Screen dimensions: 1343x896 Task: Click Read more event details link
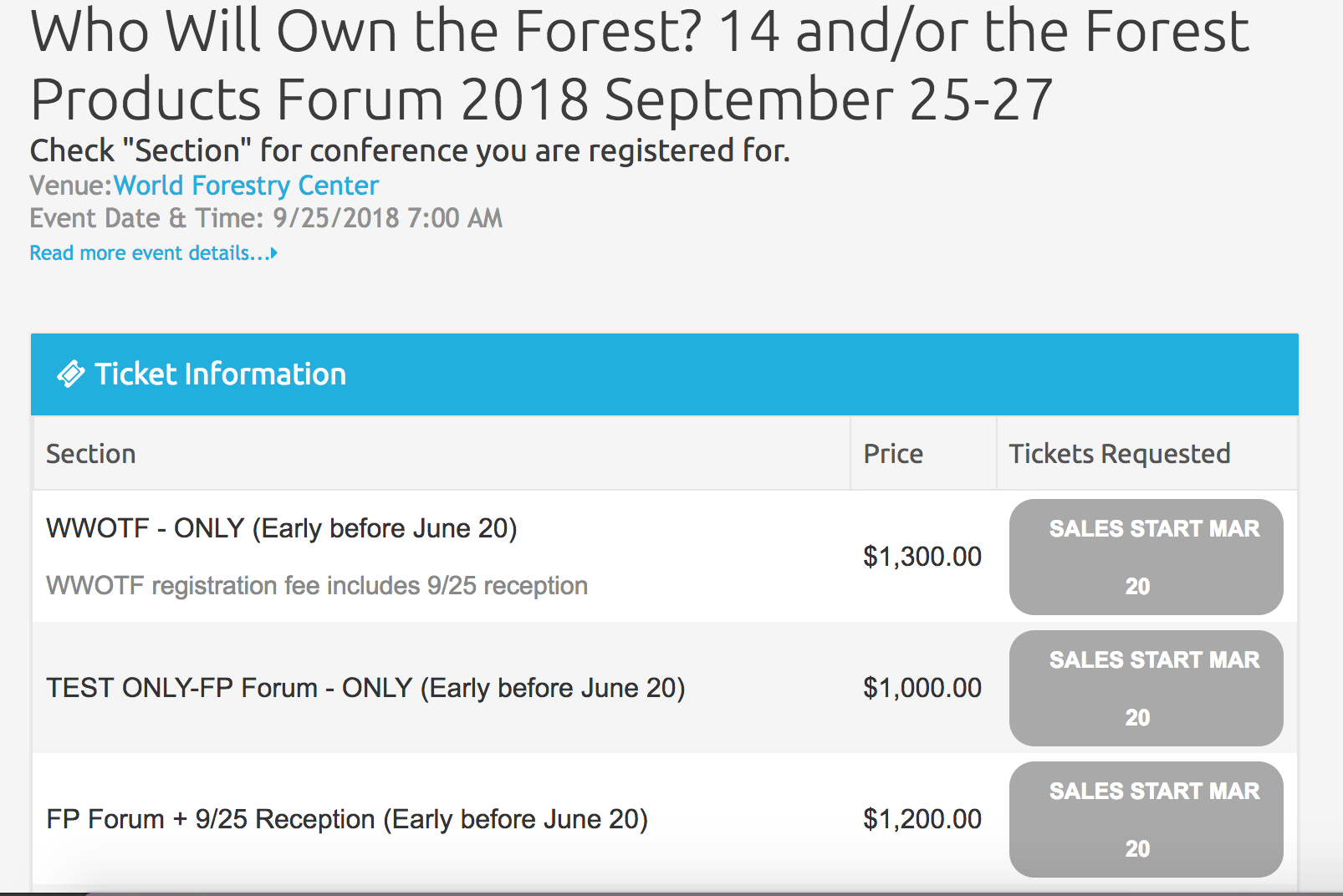coord(148,253)
